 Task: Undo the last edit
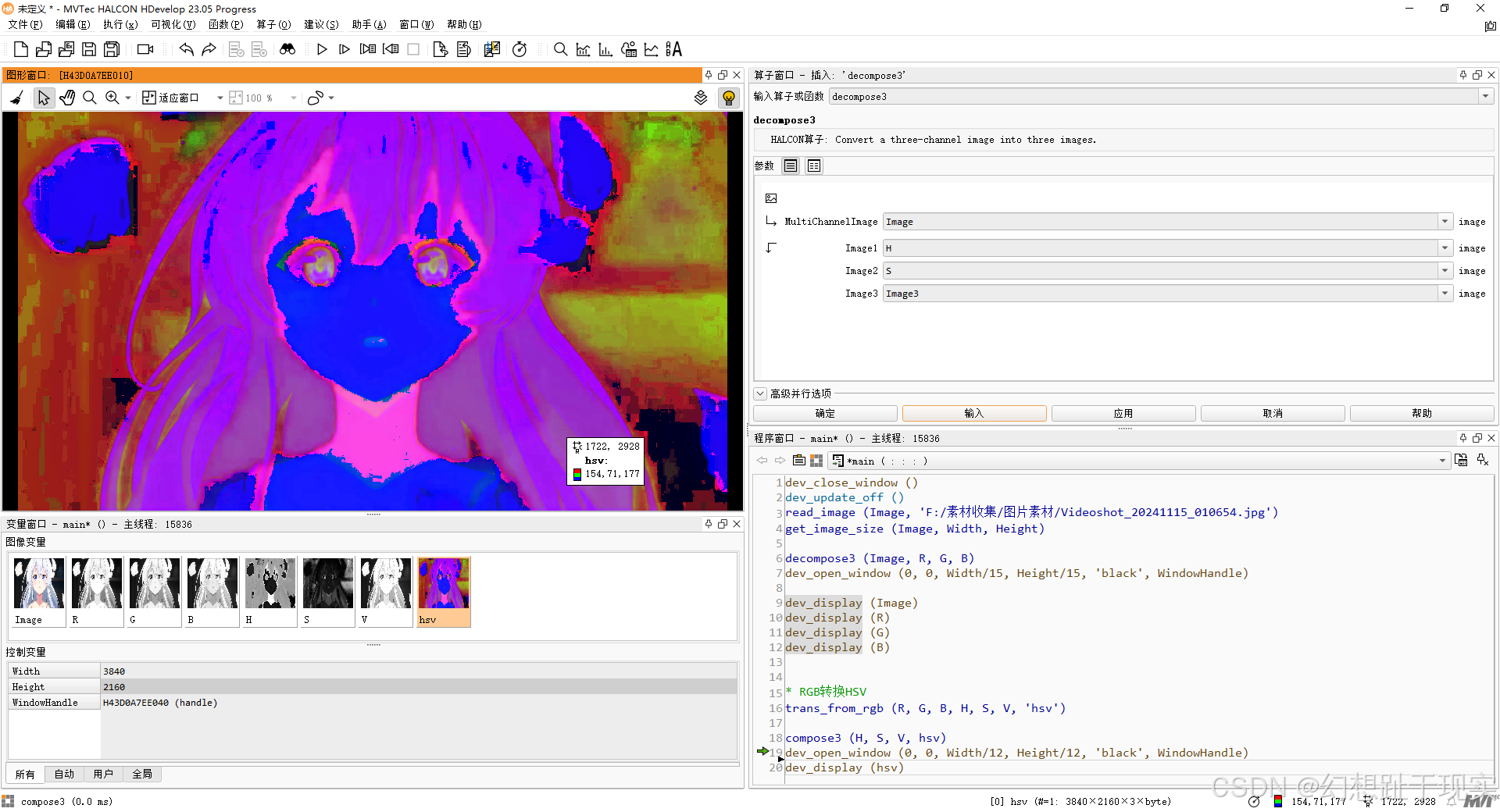(186, 49)
